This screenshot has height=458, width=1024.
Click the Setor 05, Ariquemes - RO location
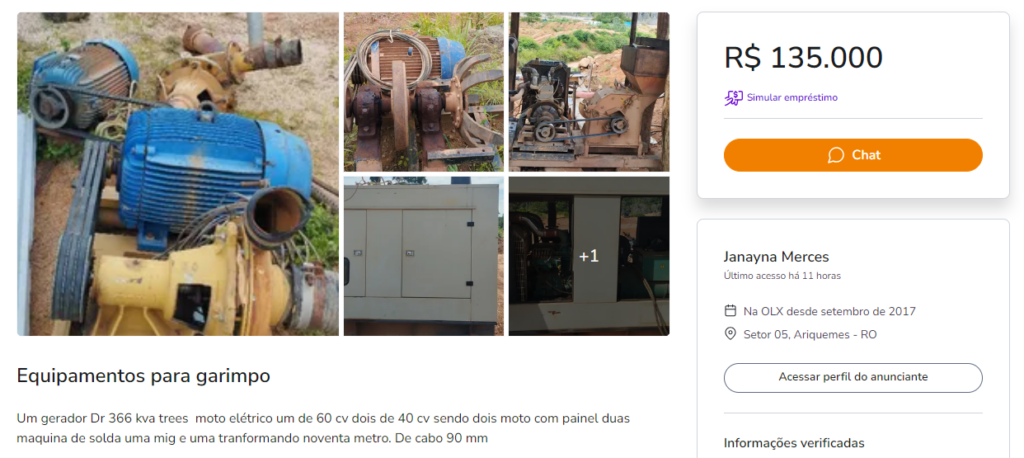pyautogui.click(x=810, y=335)
